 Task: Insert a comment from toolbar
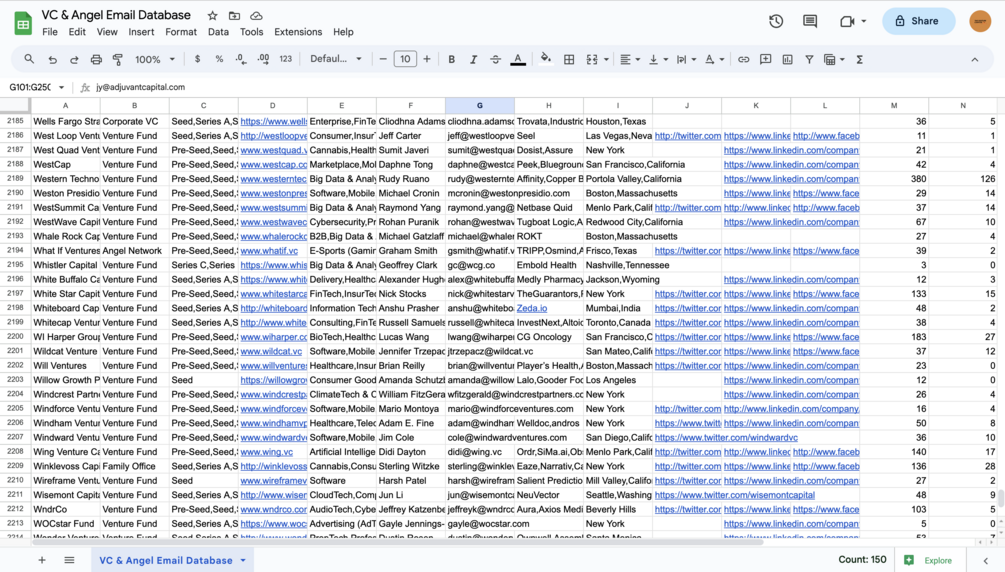(x=765, y=59)
